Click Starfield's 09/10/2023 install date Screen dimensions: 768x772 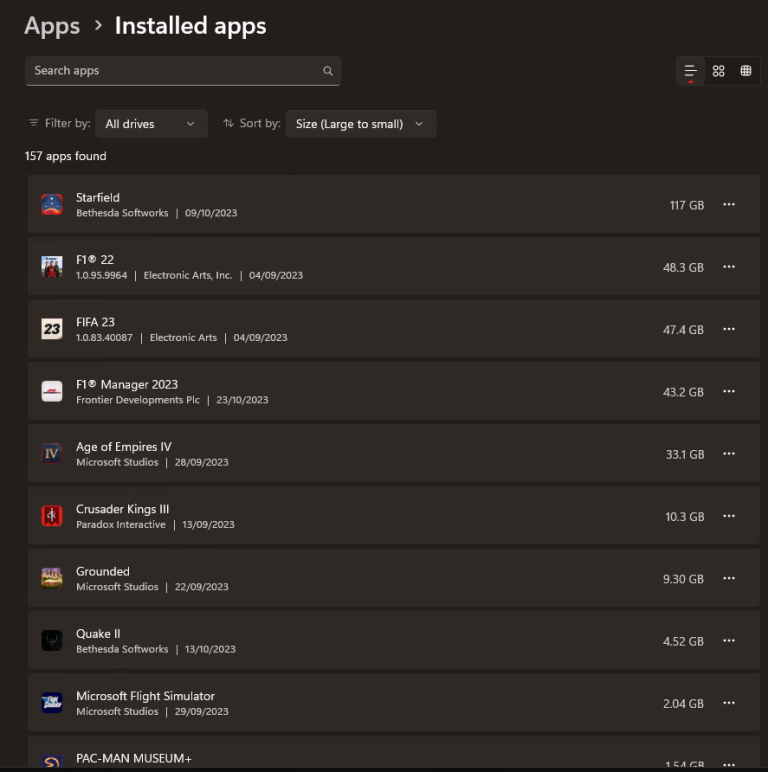click(211, 213)
